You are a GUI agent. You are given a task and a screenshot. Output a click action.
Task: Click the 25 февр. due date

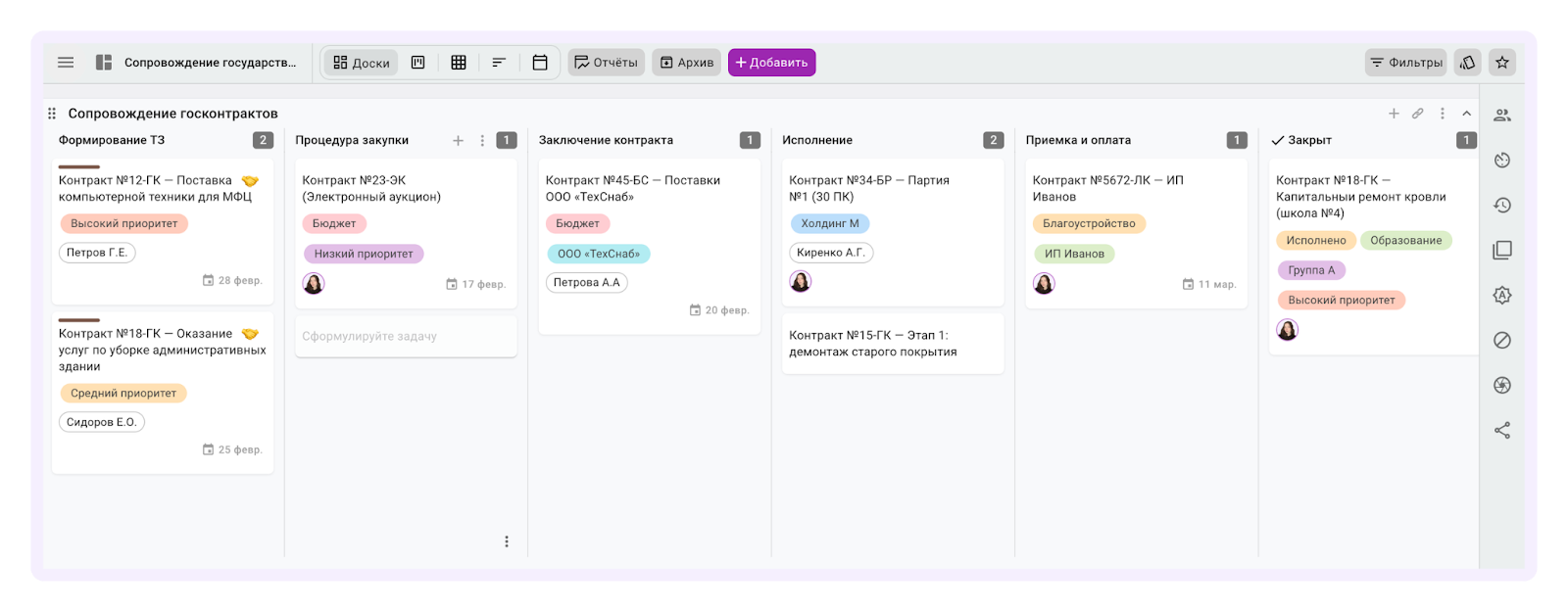[232, 450]
